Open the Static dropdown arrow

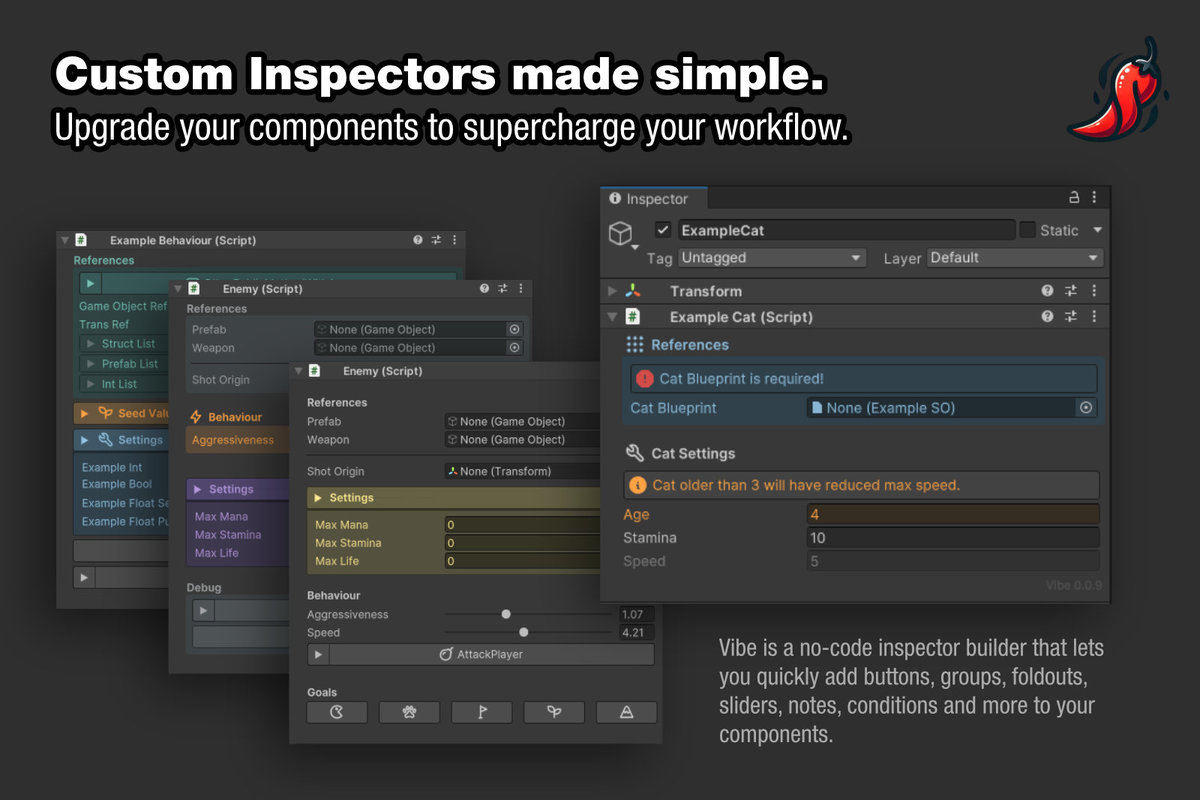pyautogui.click(x=1097, y=230)
